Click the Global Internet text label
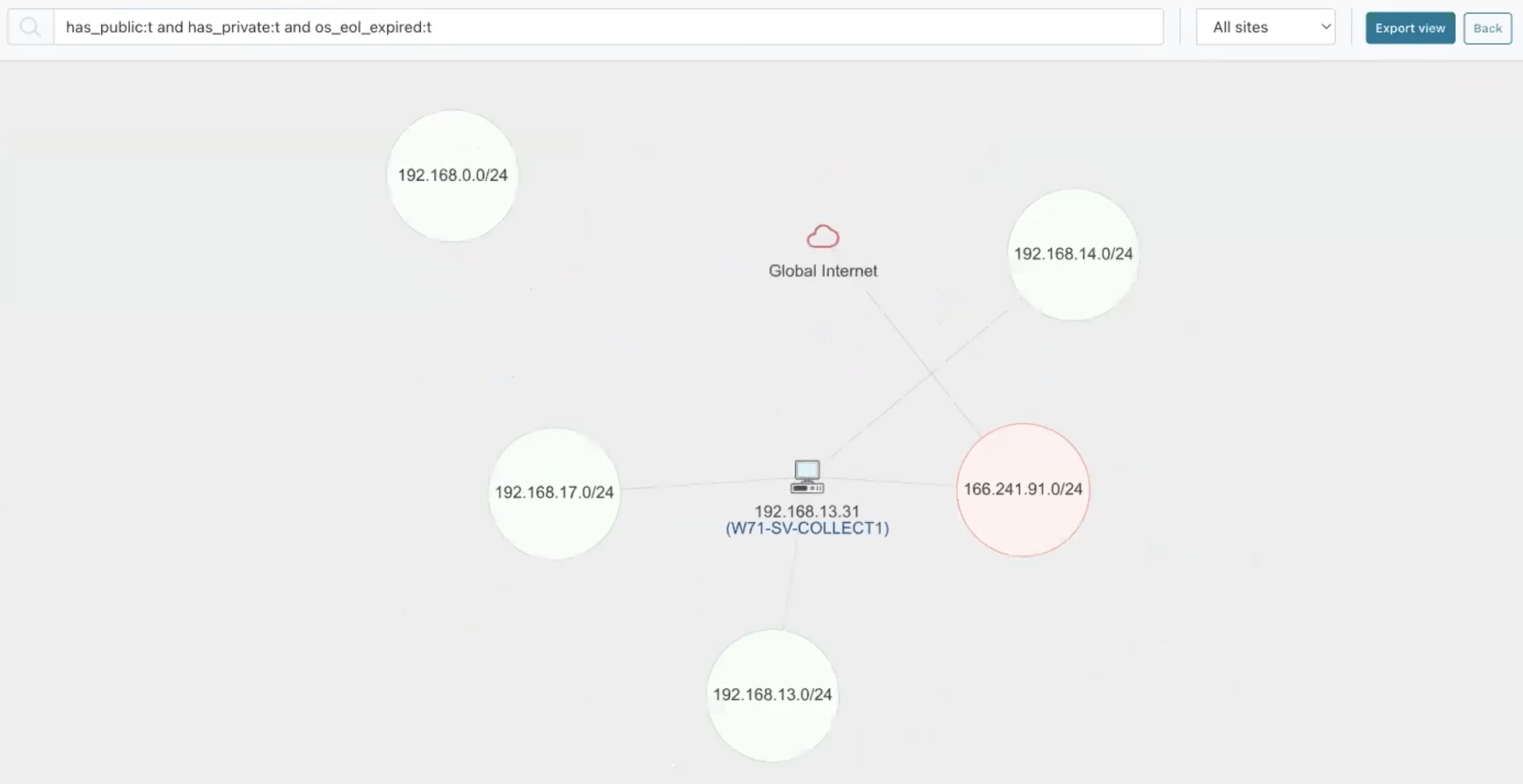Viewport: 1523px width, 784px height. tap(823, 271)
